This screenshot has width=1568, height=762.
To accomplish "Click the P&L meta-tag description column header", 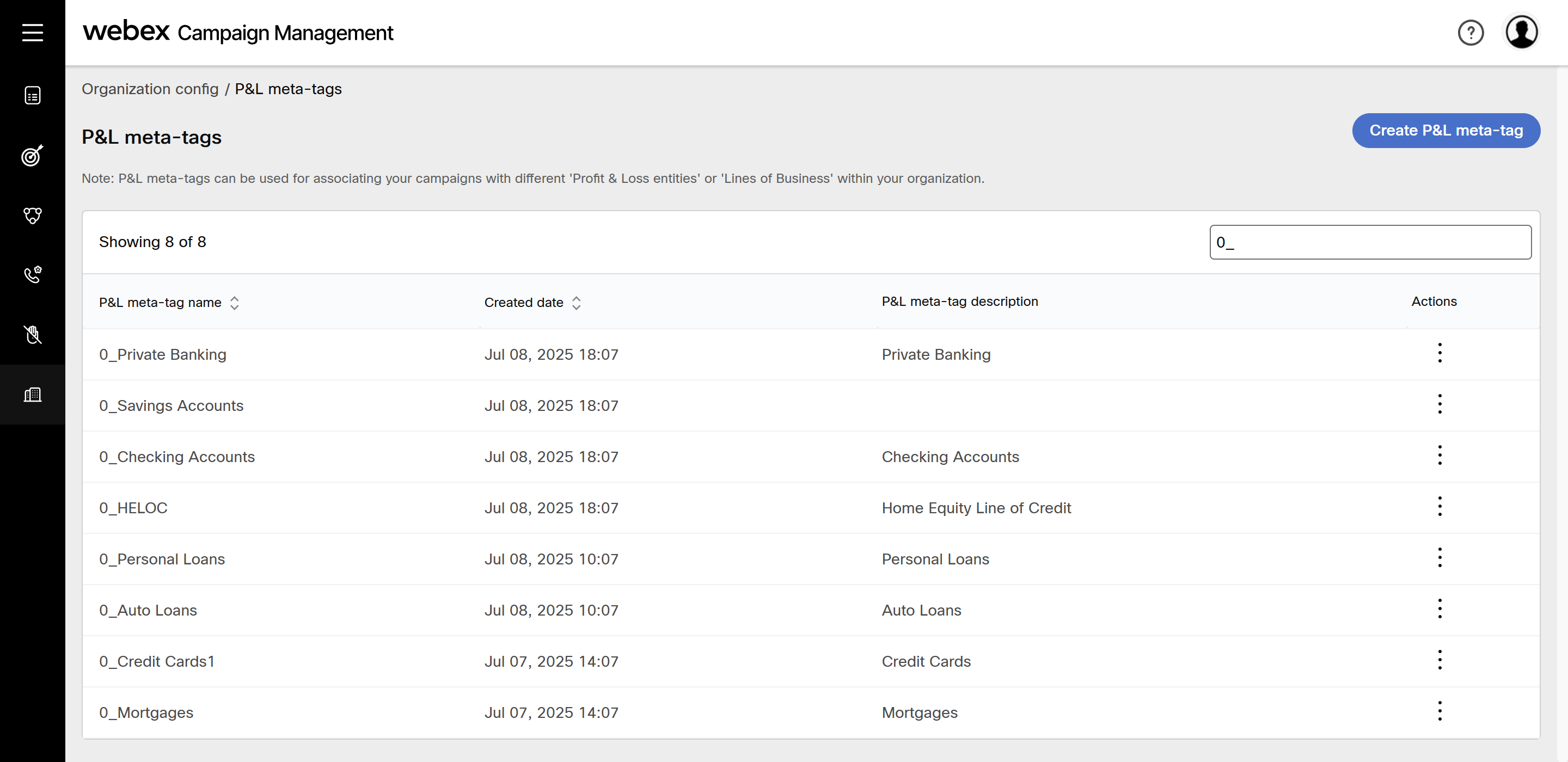I will pyautogui.click(x=960, y=302).
